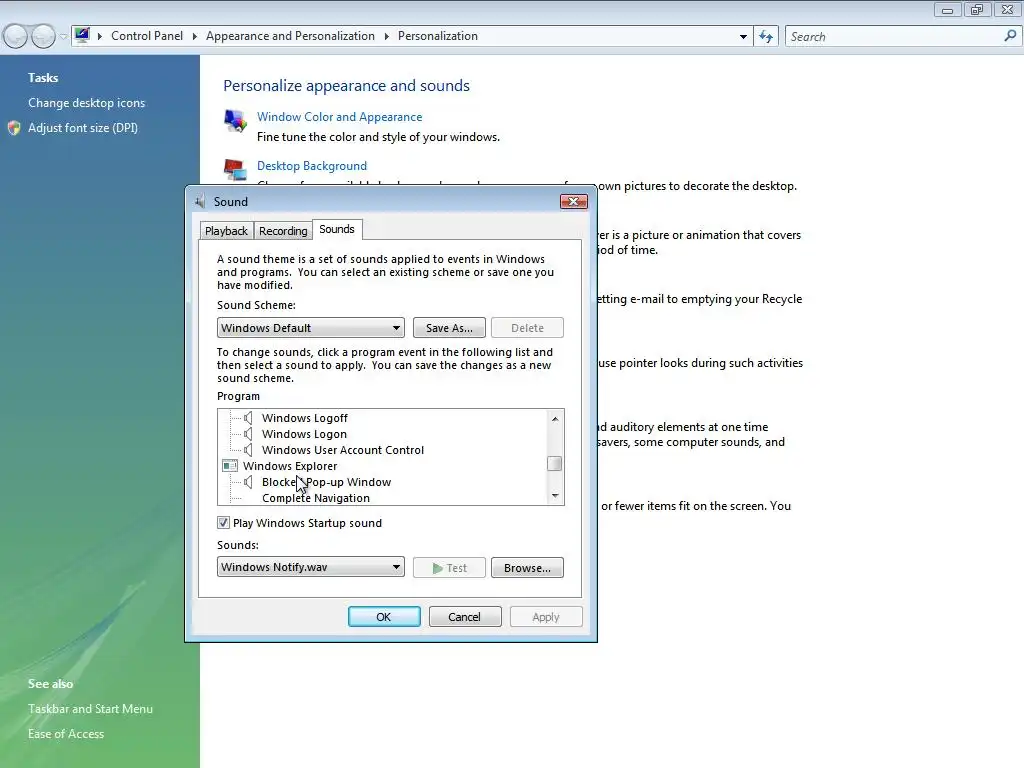Viewport: 1024px width, 768px height.
Task: Select Windows Explorer program entry
Action: pyautogui.click(x=290, y=466)
